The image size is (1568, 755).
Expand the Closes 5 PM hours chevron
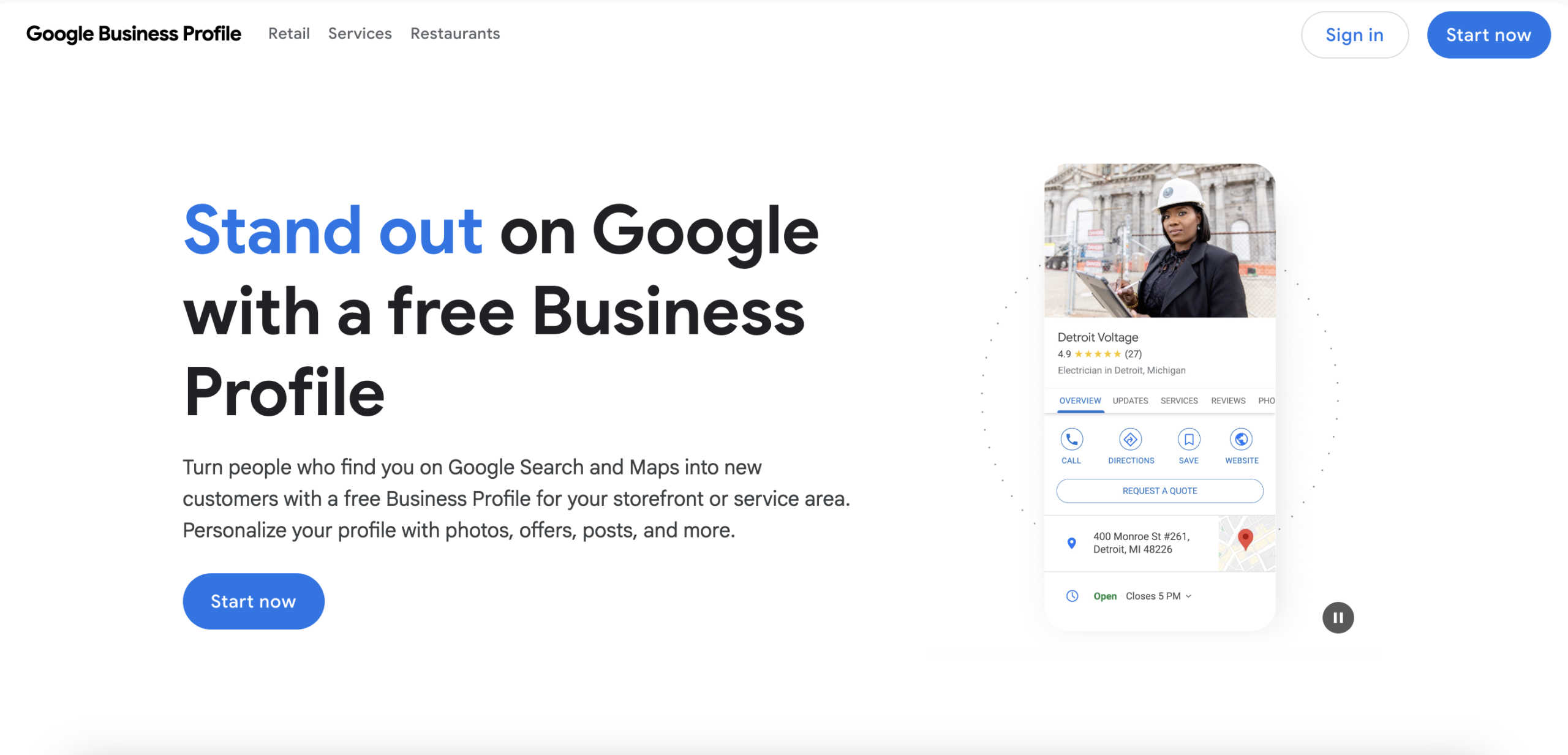[x=1188, y=596]
